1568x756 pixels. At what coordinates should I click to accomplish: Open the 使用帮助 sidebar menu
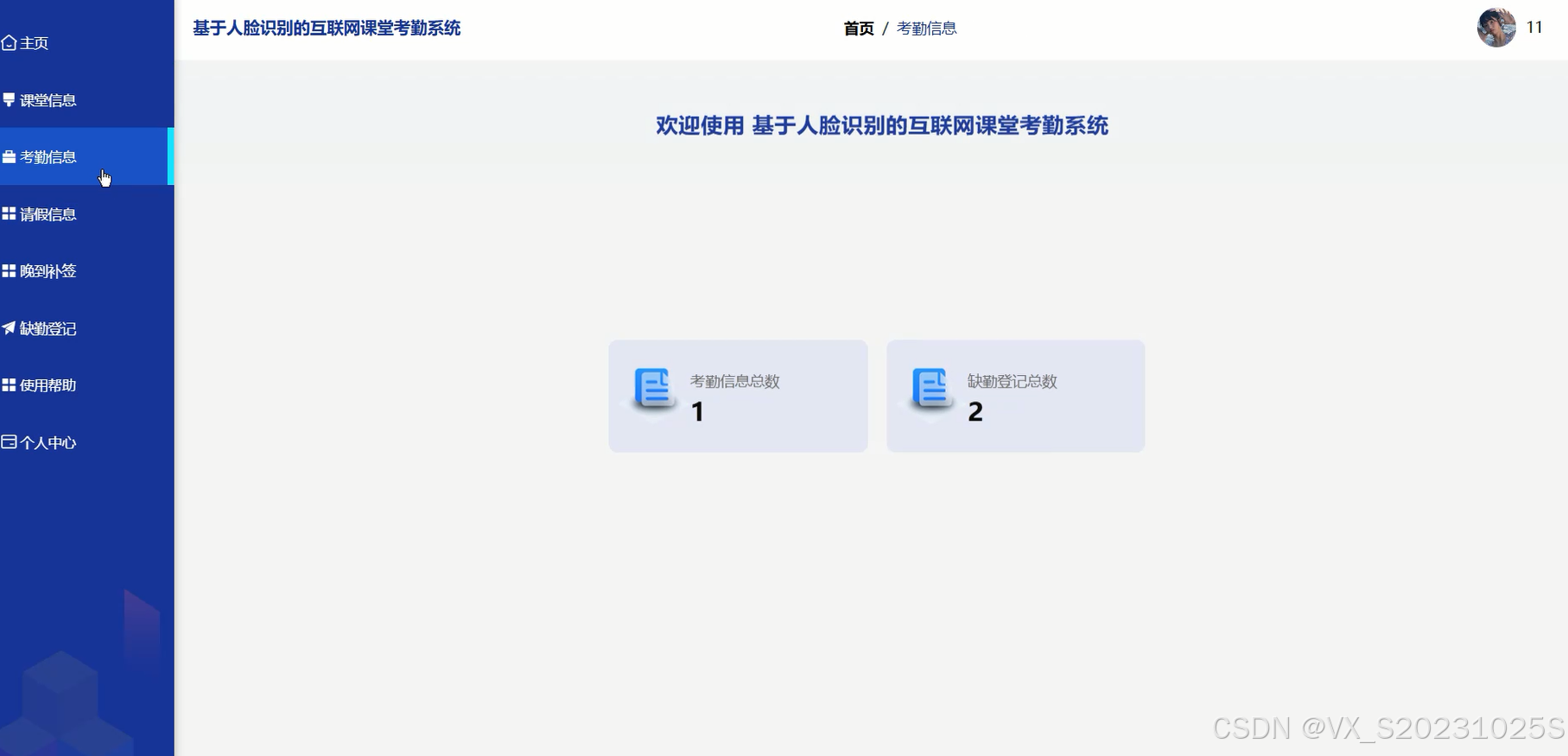86,384
